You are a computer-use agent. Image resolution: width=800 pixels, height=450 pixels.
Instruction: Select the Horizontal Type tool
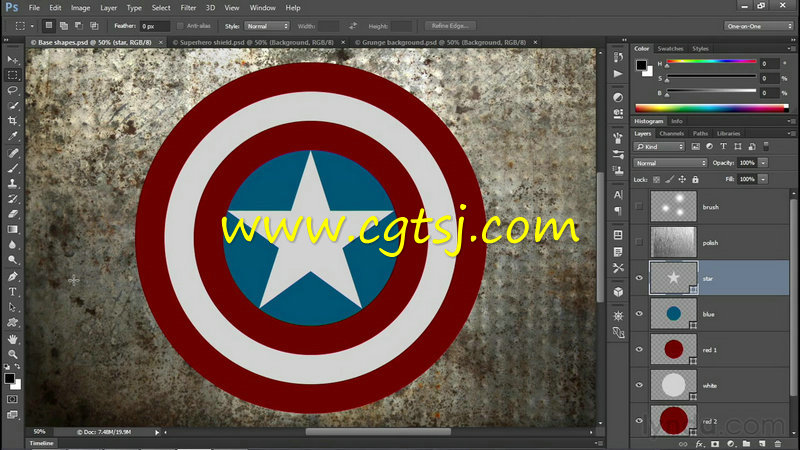coord(13,292)
